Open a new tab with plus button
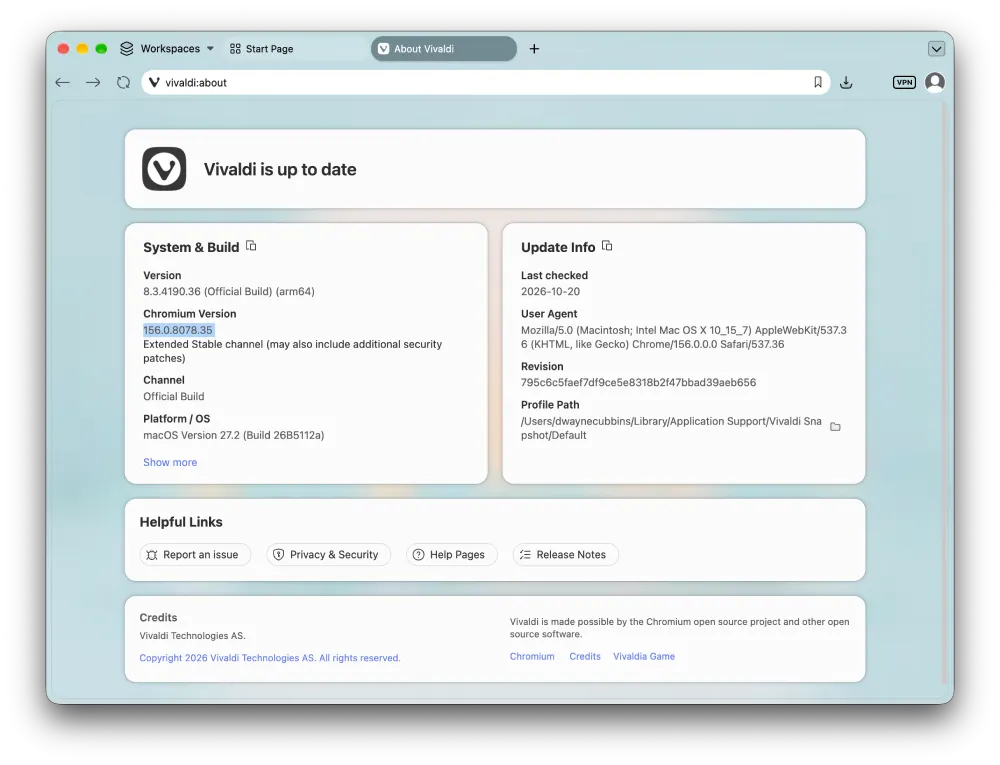 point(534,48)
